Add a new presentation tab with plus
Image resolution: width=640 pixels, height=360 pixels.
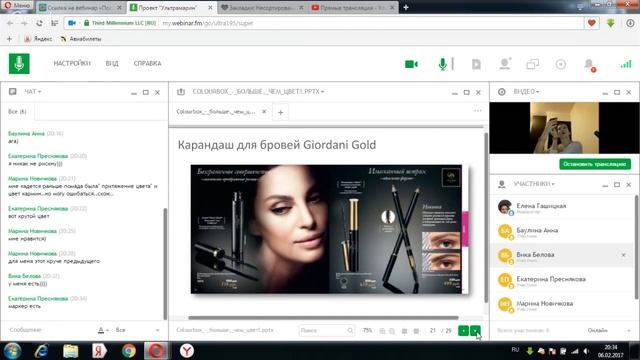point(280,112)
